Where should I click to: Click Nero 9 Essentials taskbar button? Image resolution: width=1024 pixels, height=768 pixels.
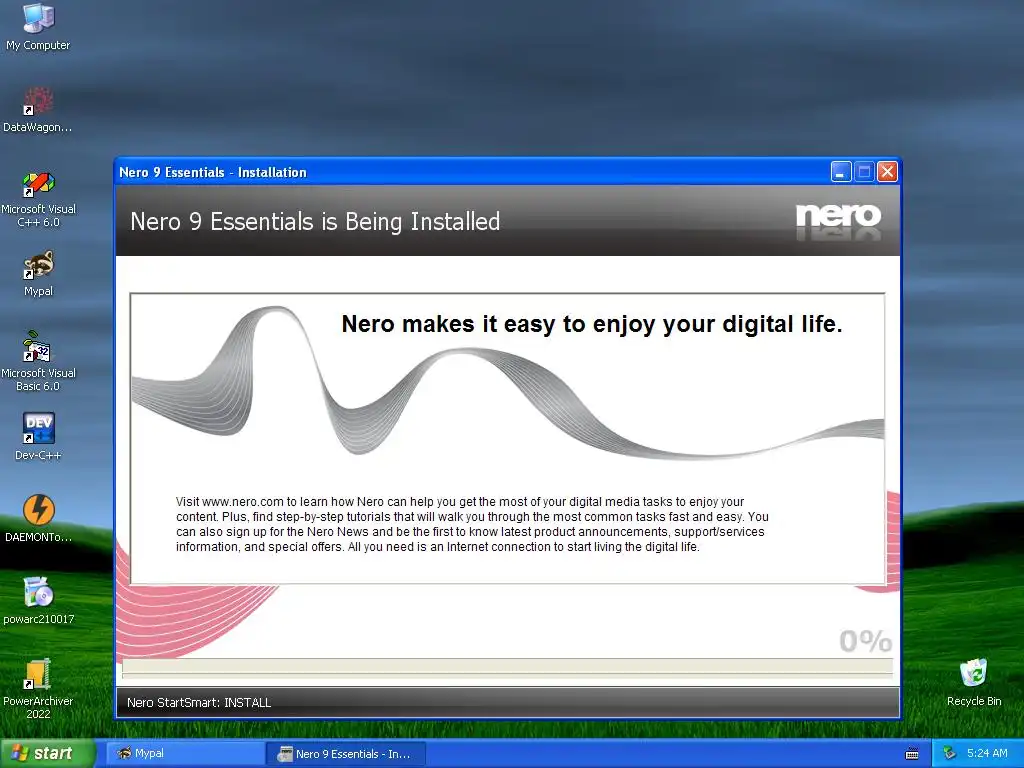point(346,754)
